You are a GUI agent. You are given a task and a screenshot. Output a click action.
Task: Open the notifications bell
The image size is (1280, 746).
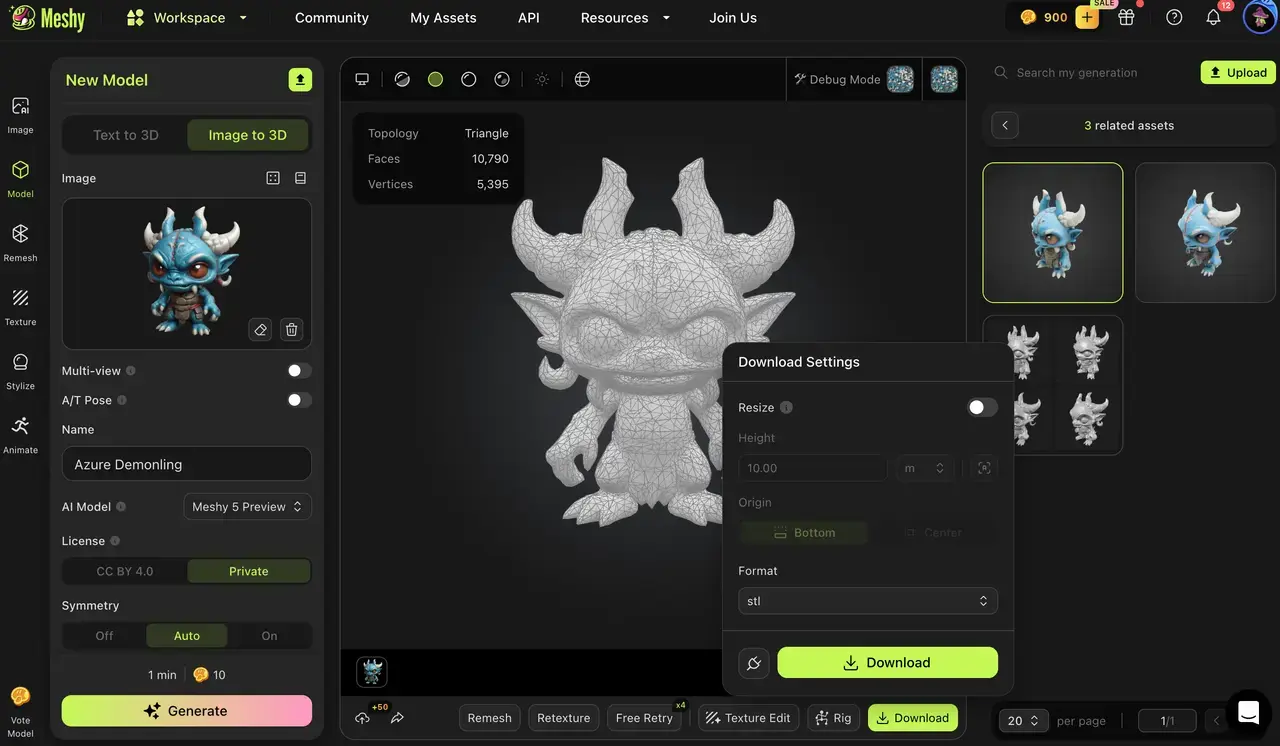(x=1213, y=17)
